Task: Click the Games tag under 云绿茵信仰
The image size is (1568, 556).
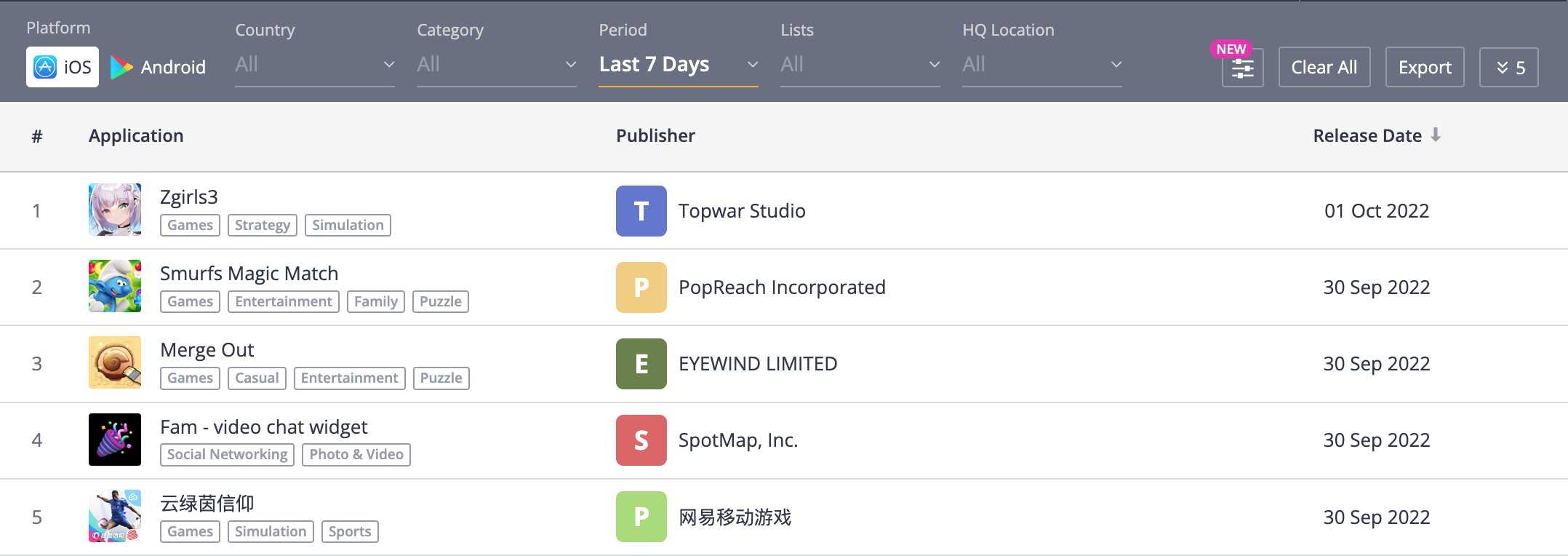Action: 190,531
